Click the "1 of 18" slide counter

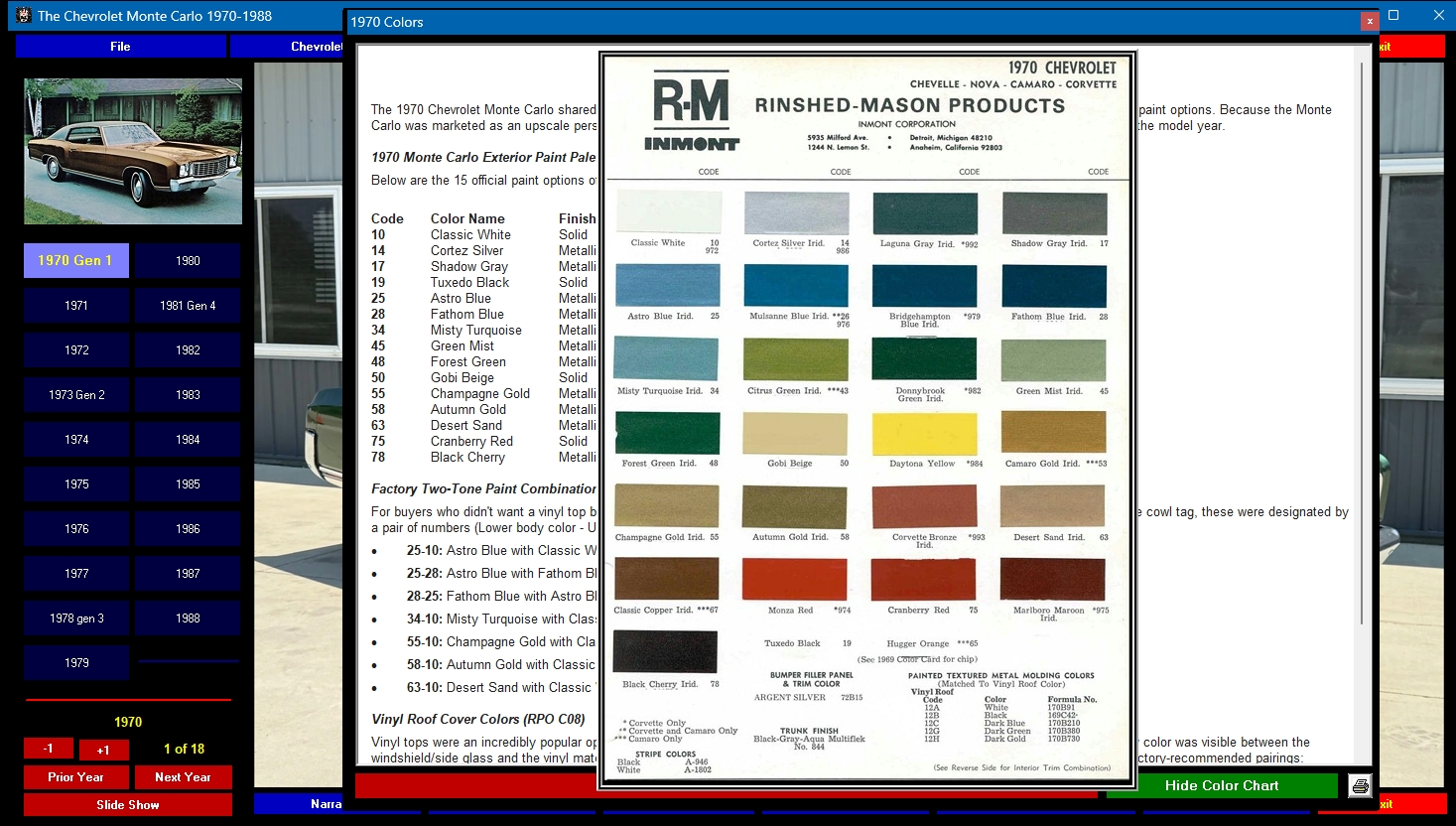(184, 749)
